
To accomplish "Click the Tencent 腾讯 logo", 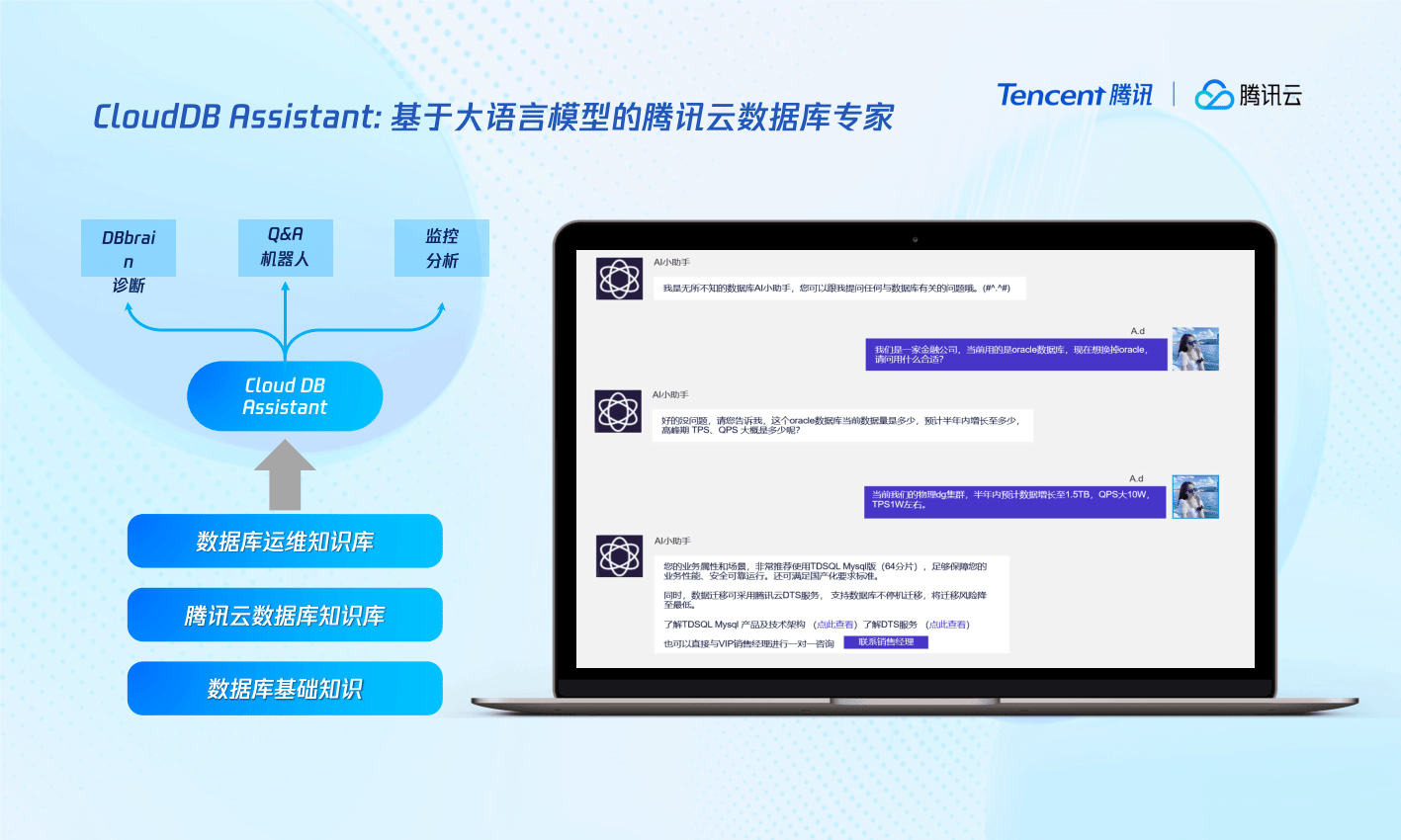I will (x=1075, y=95).
